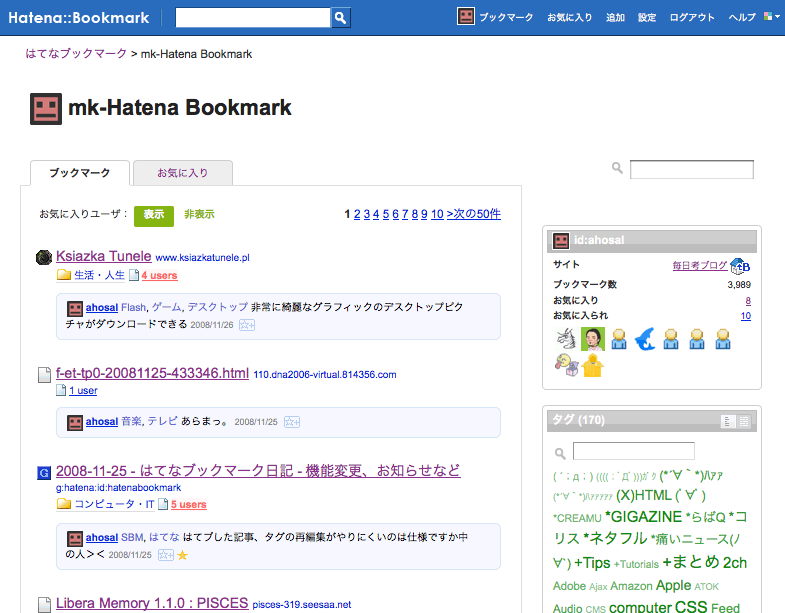Go to page 10 of bookmarks
Viewport: 785px width, 613px height.
click(x=437, y=214)
